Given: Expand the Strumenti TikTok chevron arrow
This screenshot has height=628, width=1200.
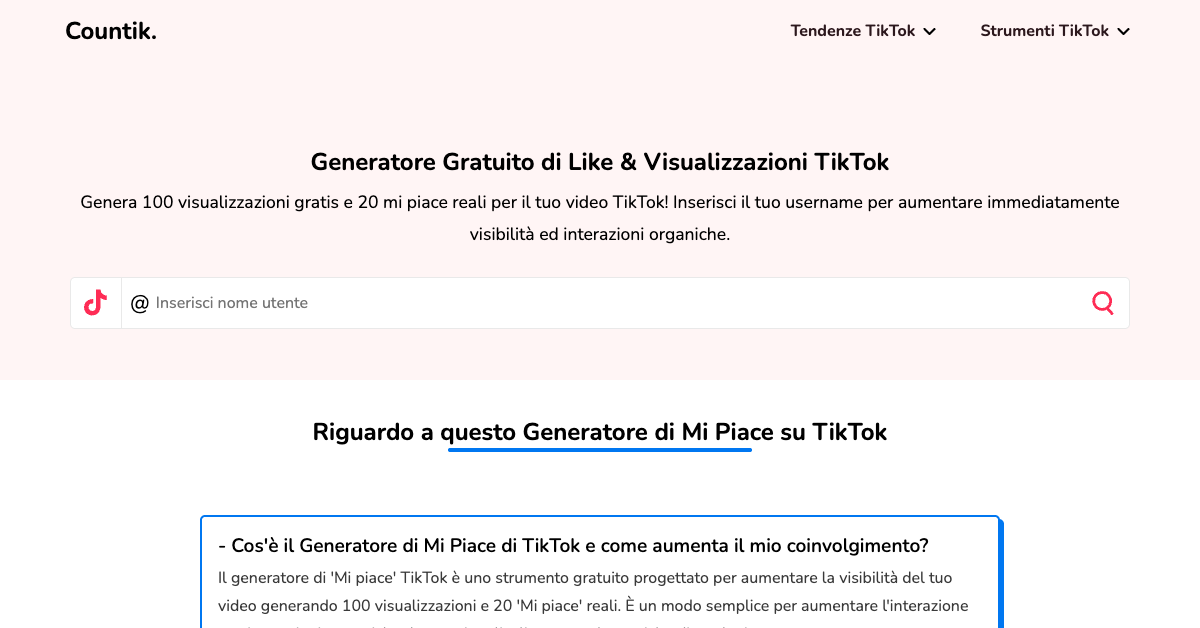Looking at the screenshot, I should (1124, 31).
